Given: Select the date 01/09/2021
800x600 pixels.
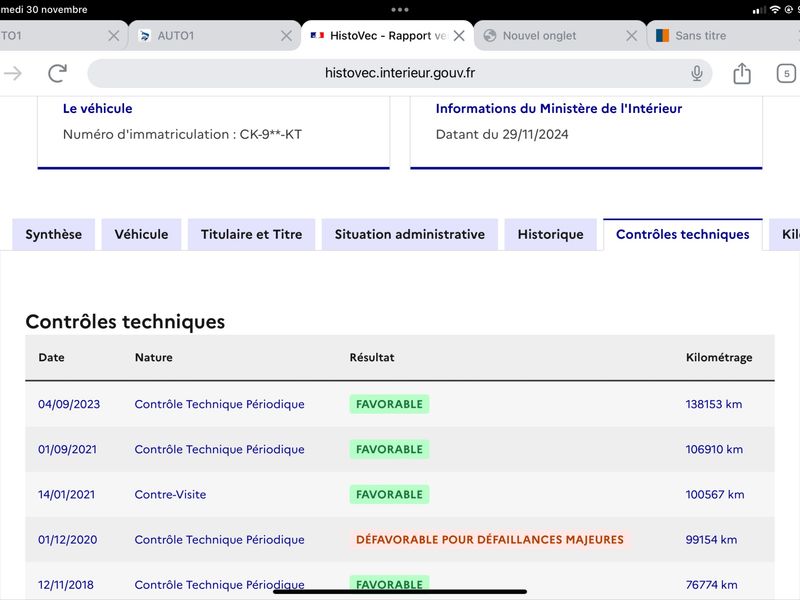Looking at the screenshot, I should pos(67,449).
